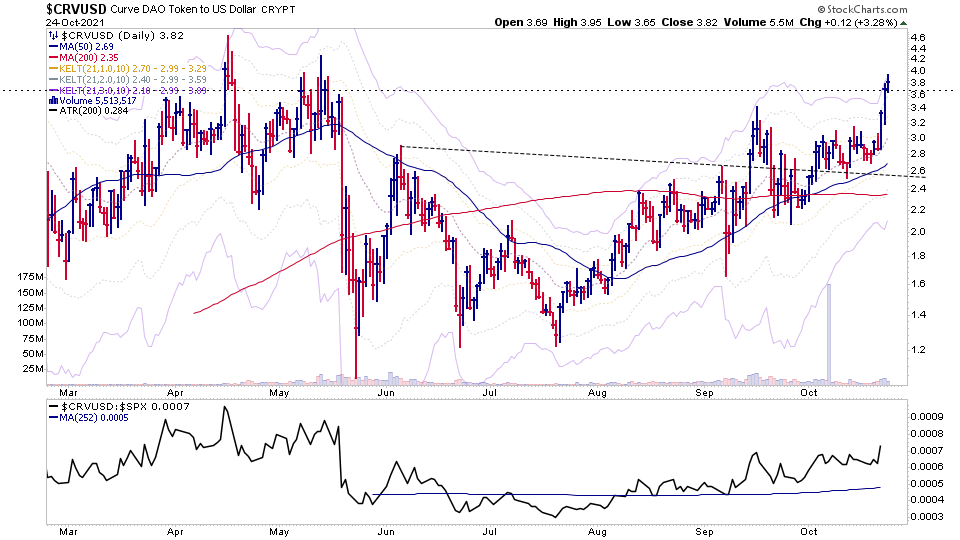Click the Chg +0.12 (+3.28%) value
960x540 pixels.
click(849, 23)
